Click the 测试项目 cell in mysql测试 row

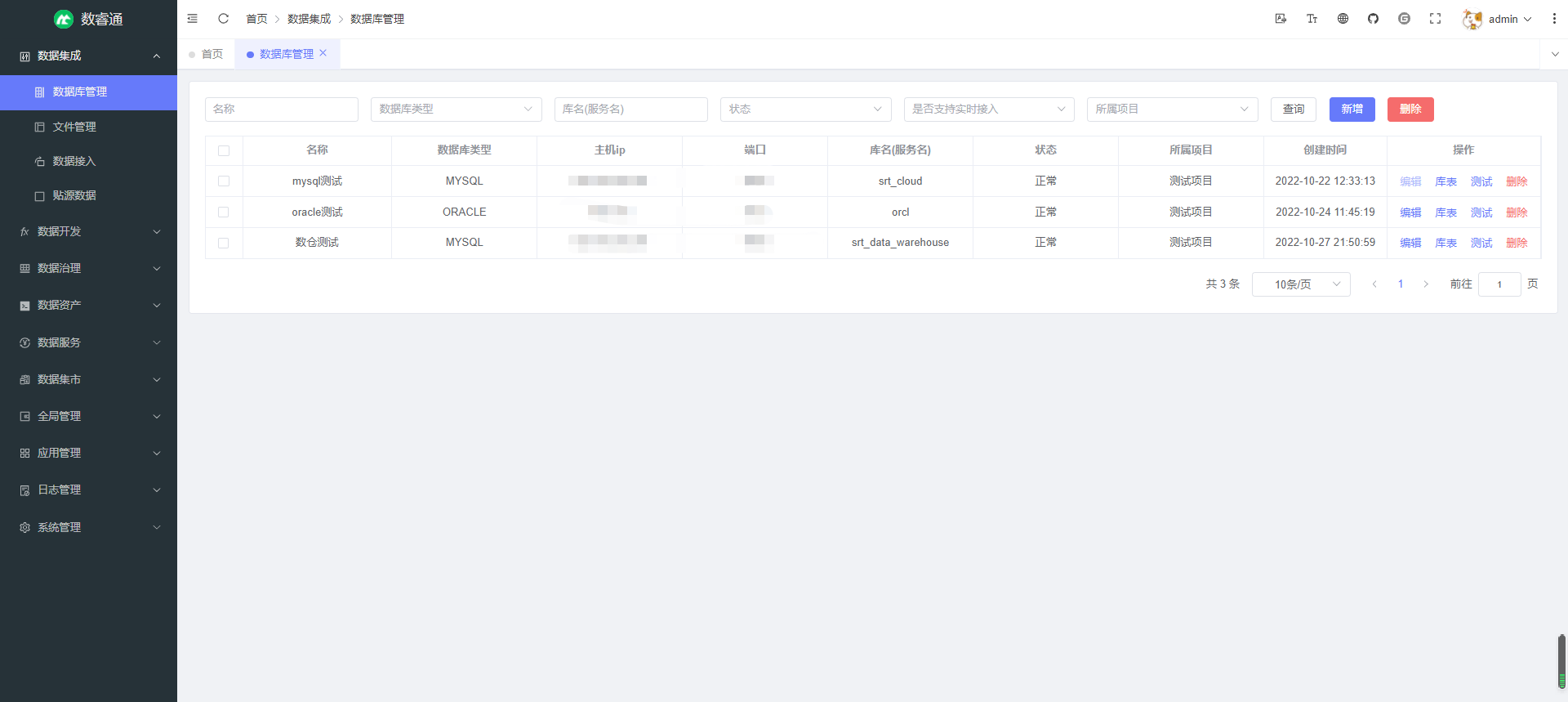click(x=1191, y=181)
